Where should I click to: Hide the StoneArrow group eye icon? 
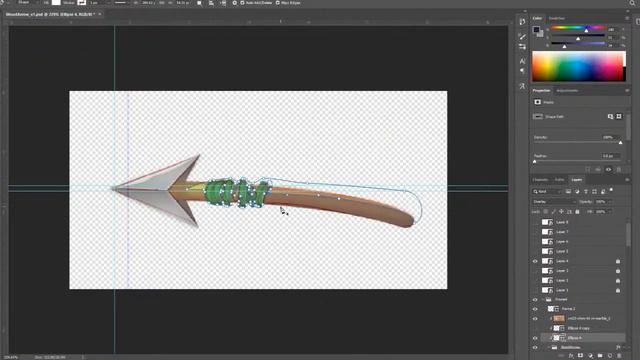coord(535,348)
